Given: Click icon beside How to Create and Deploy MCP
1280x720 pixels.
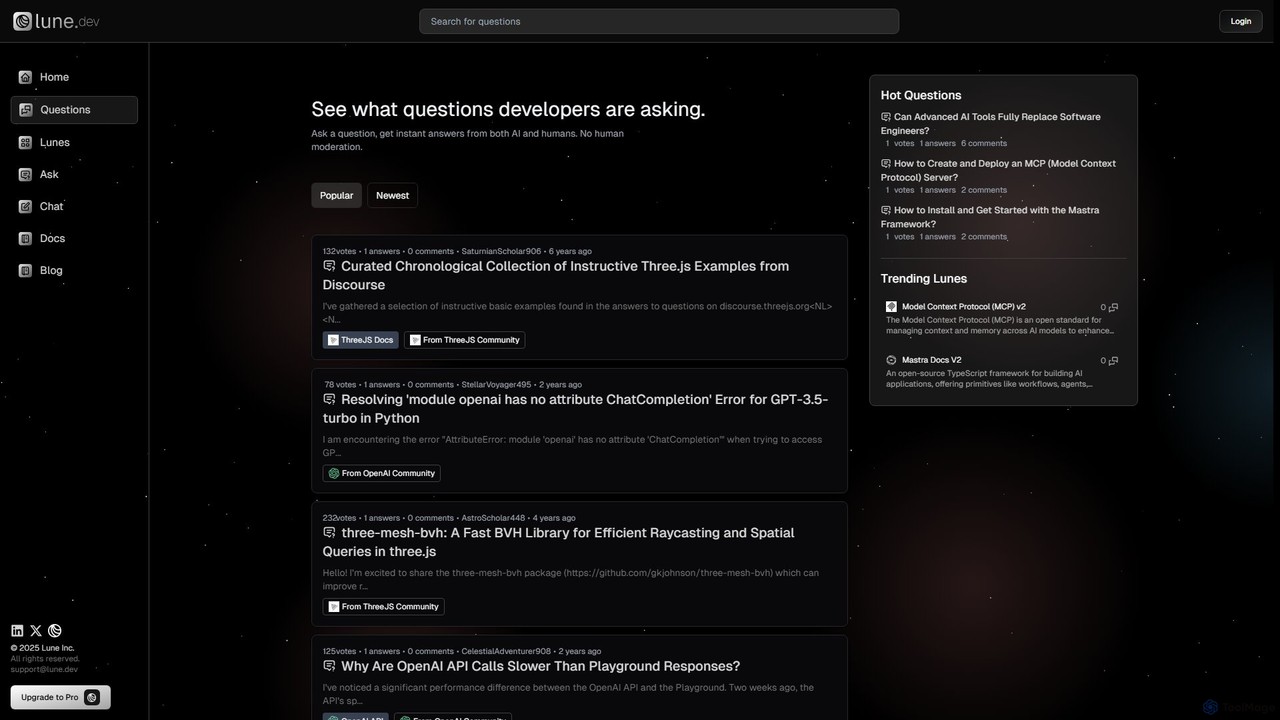Looking at the screenshot, I should (886, 163).
